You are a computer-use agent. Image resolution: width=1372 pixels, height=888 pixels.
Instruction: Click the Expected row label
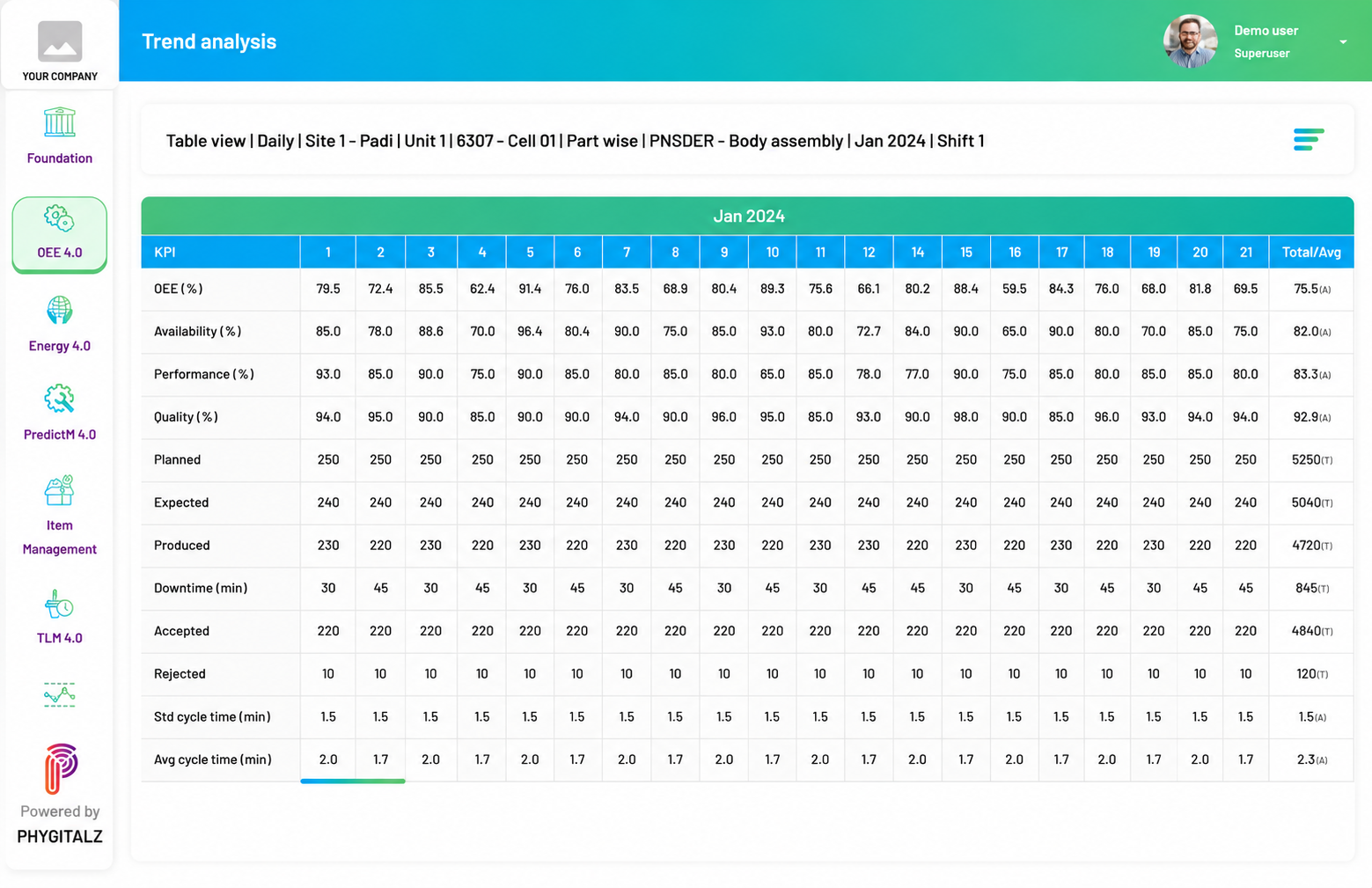coord(181,503)
